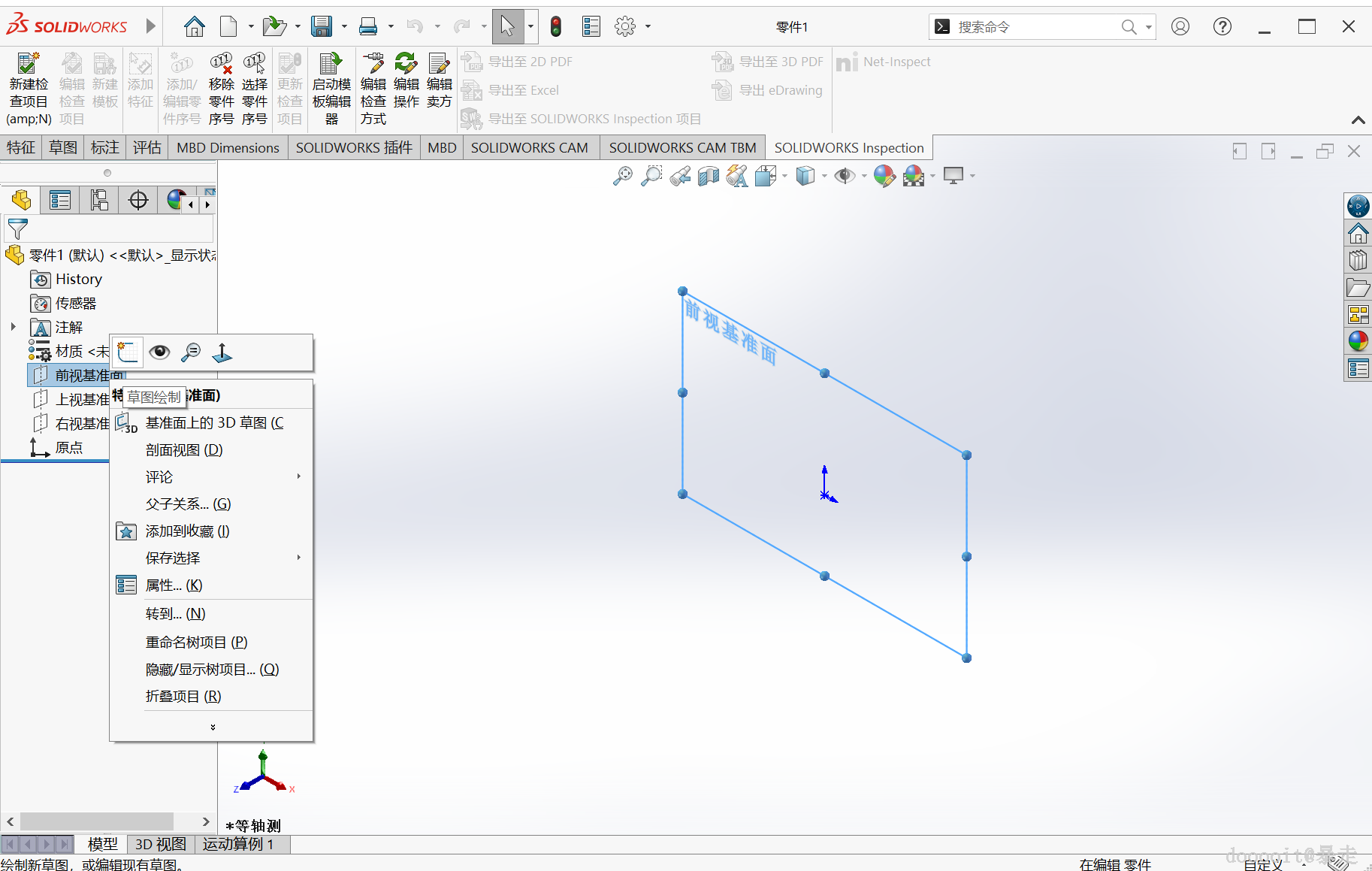Open the Display Style dropdown in the view toolbar
This screenshot has width=1372, height=871.
(x=824, y=176)
